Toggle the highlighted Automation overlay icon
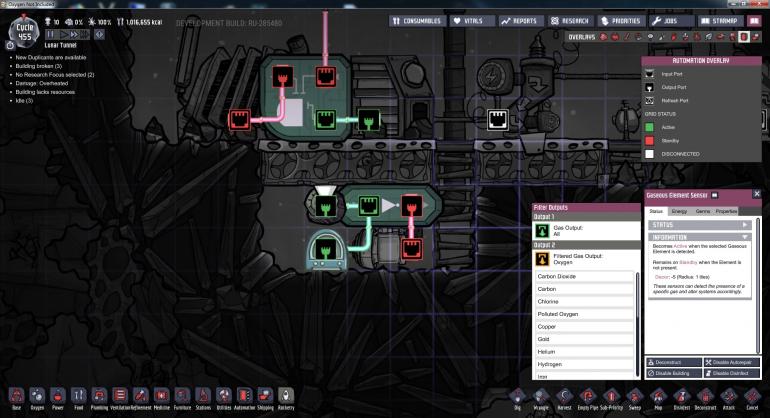This screenshot has height=418, width=770. click(x=743, y=37)
